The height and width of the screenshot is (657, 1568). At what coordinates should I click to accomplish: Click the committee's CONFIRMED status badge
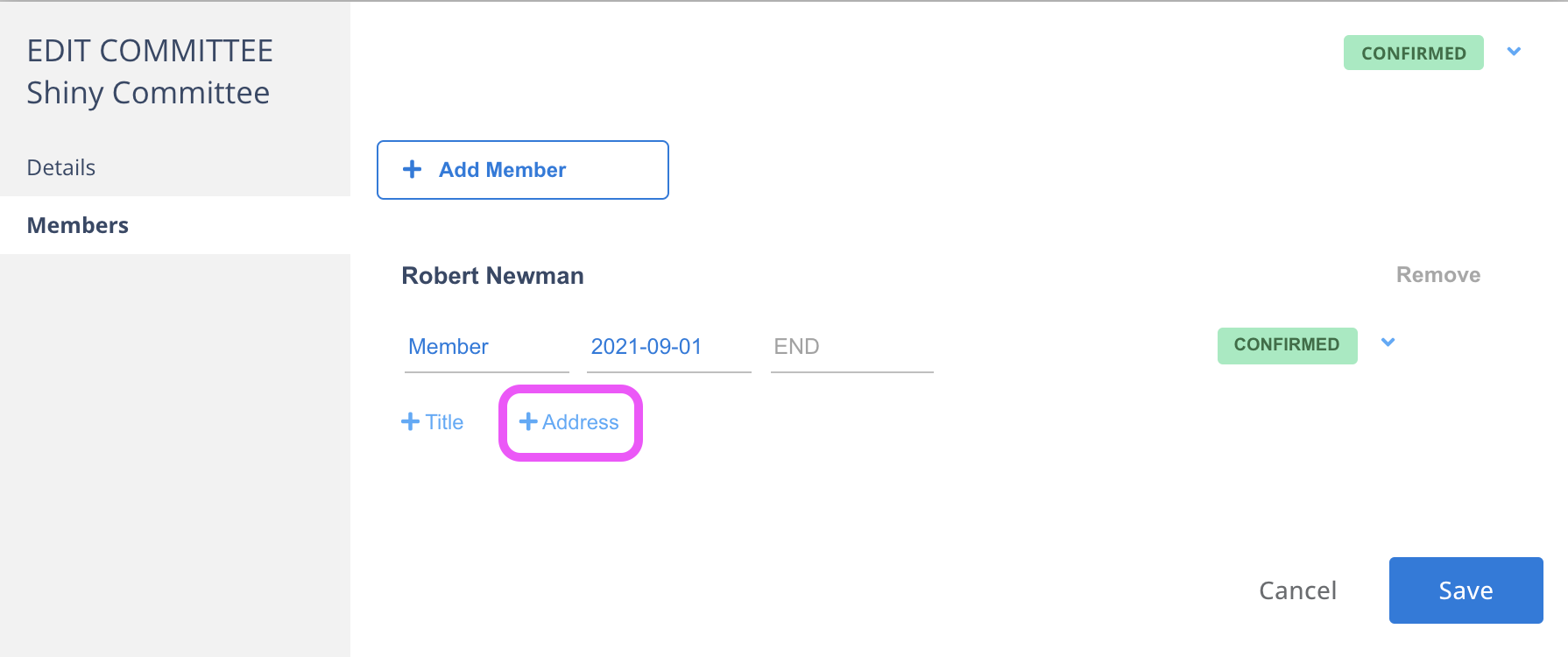click(x=1413, y=53)
